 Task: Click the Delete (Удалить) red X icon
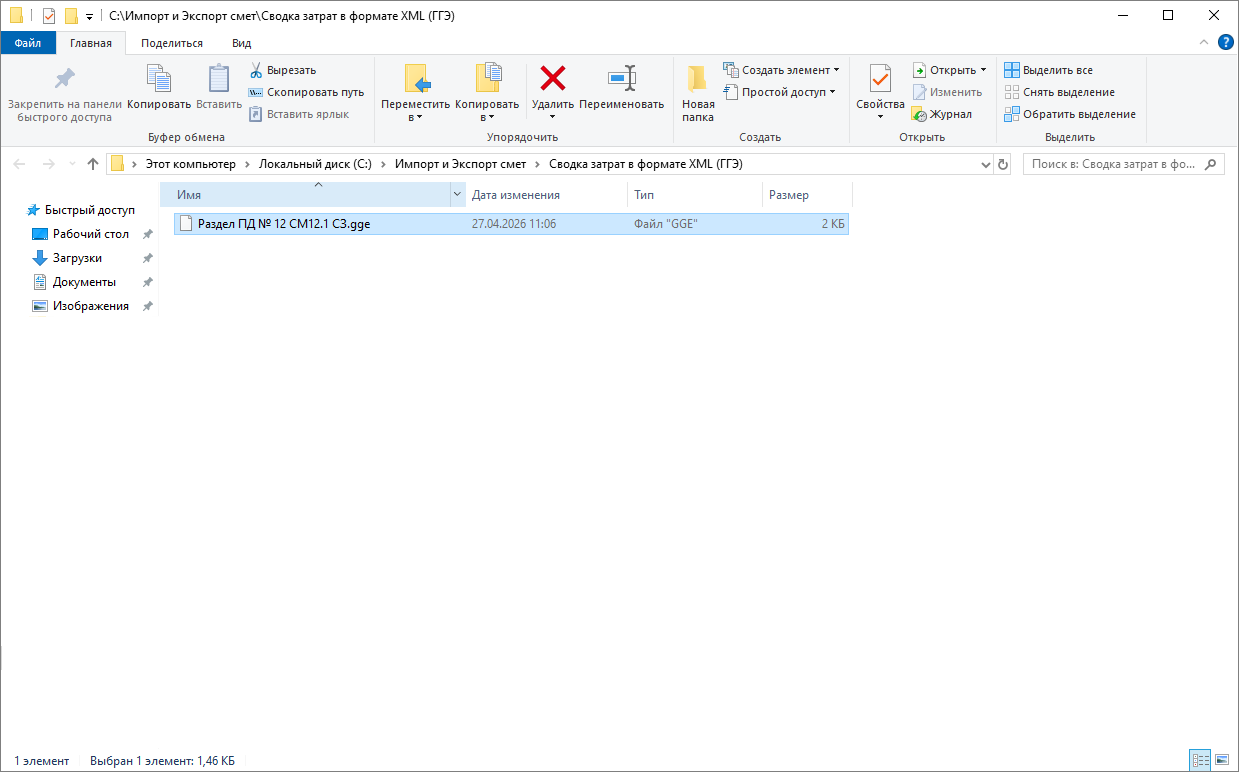[x=552, y=78]
